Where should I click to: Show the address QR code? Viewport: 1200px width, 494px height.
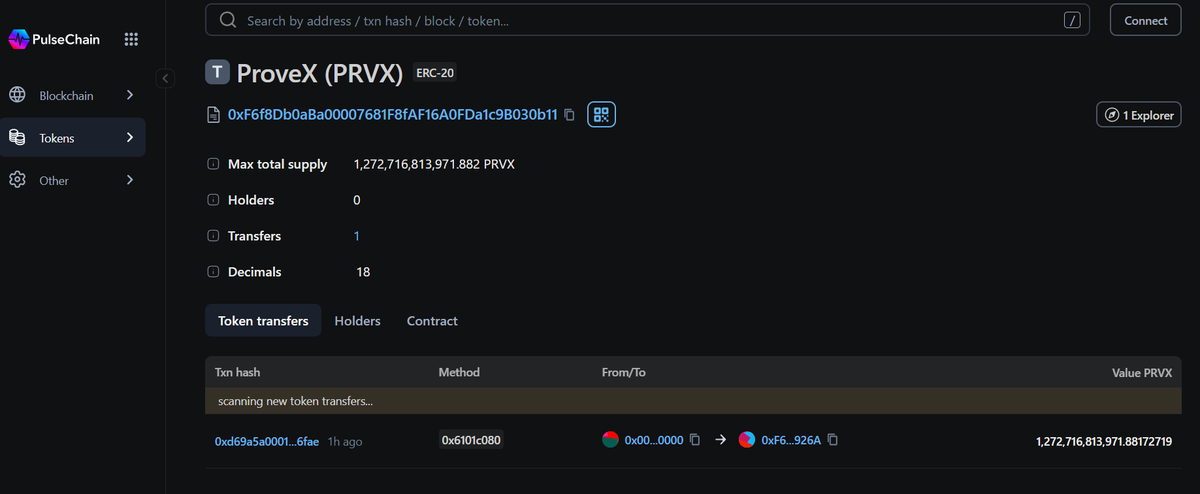(601, 115)
